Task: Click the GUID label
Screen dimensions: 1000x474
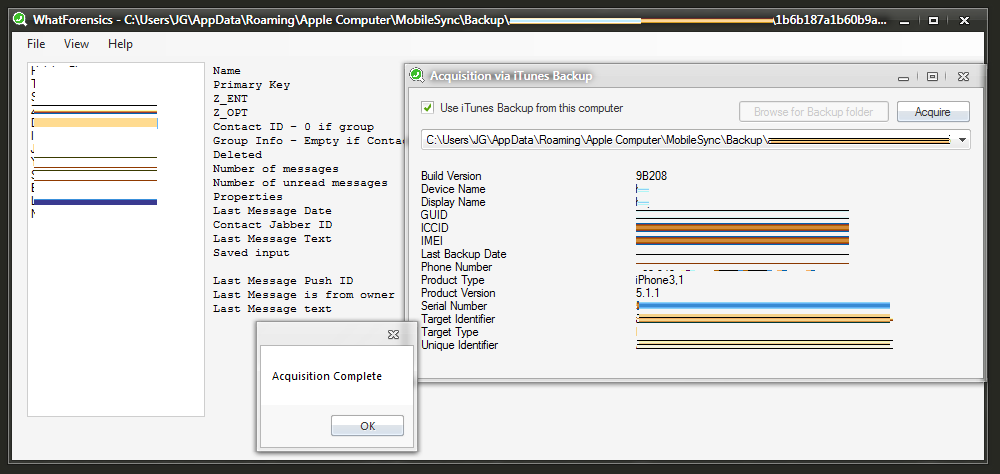Action: point(434,215)
